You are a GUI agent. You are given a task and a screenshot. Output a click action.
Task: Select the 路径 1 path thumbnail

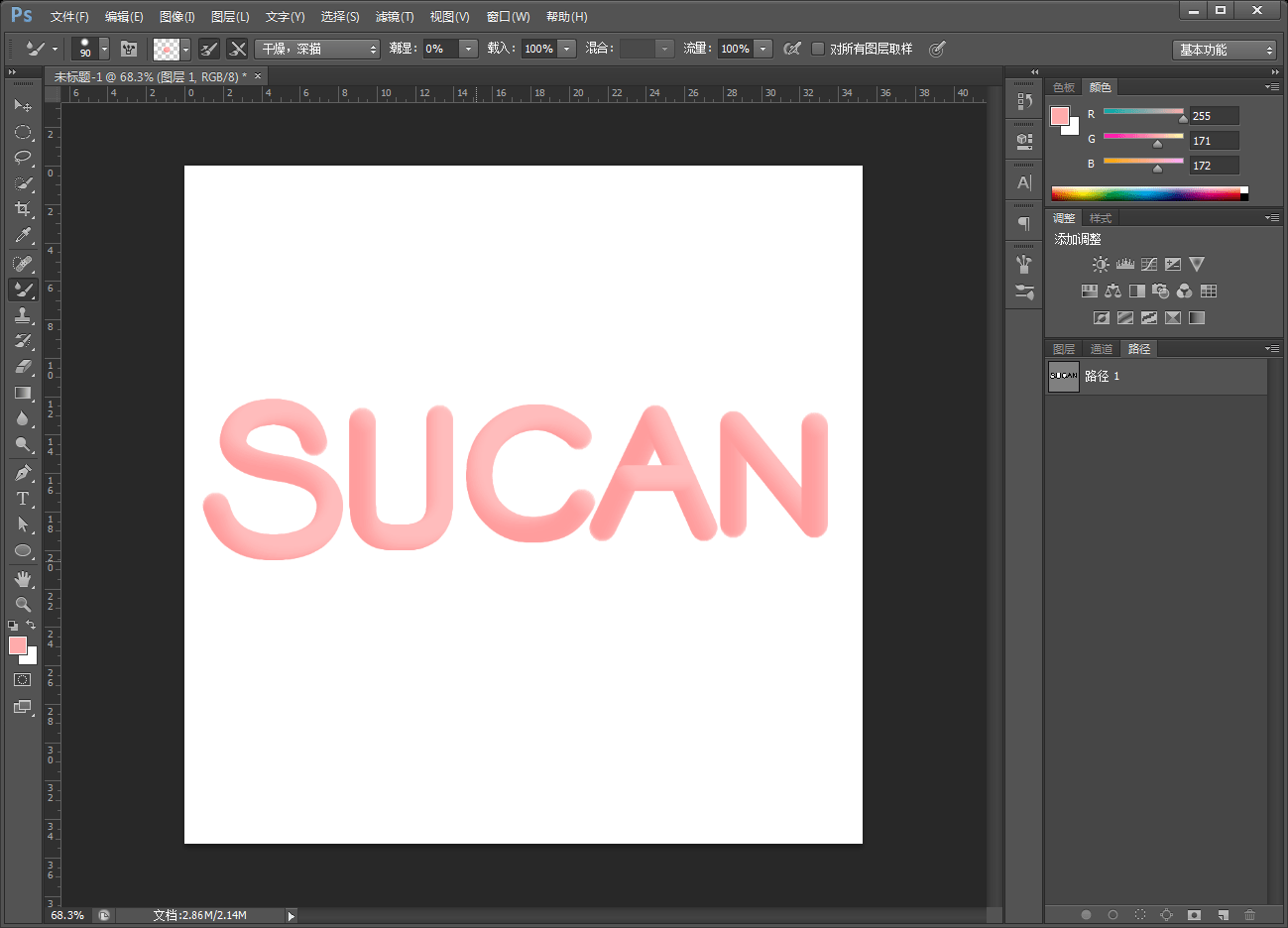tap(1064, 377)
